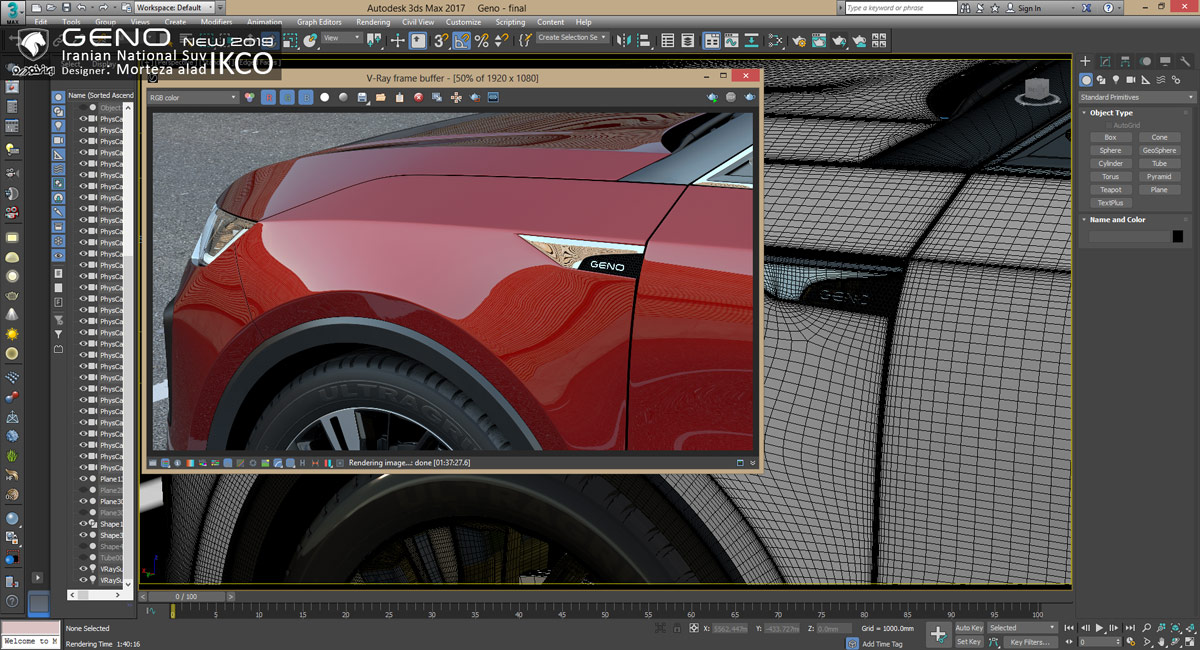
Task: Open the Scripting menu
Action: pyautogui.click(x=510, y=22)
